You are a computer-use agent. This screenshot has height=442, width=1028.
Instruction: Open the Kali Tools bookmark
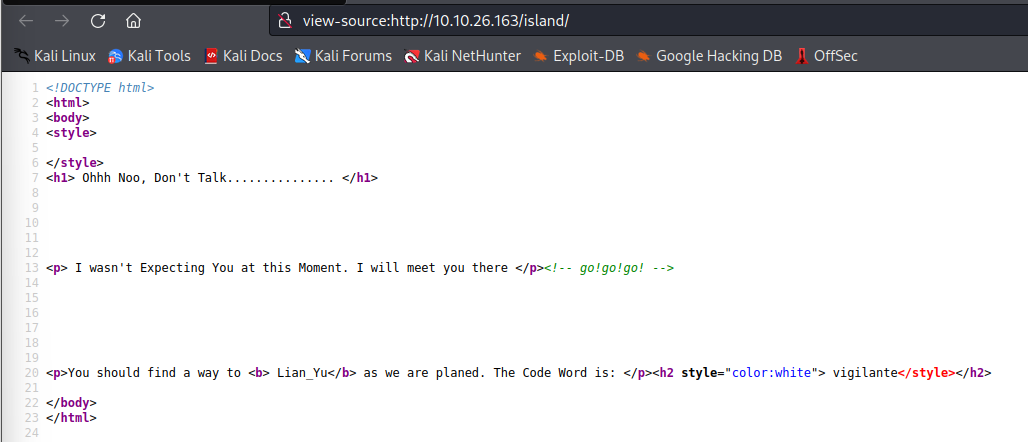pyautogui.click(x=149, y=56)
